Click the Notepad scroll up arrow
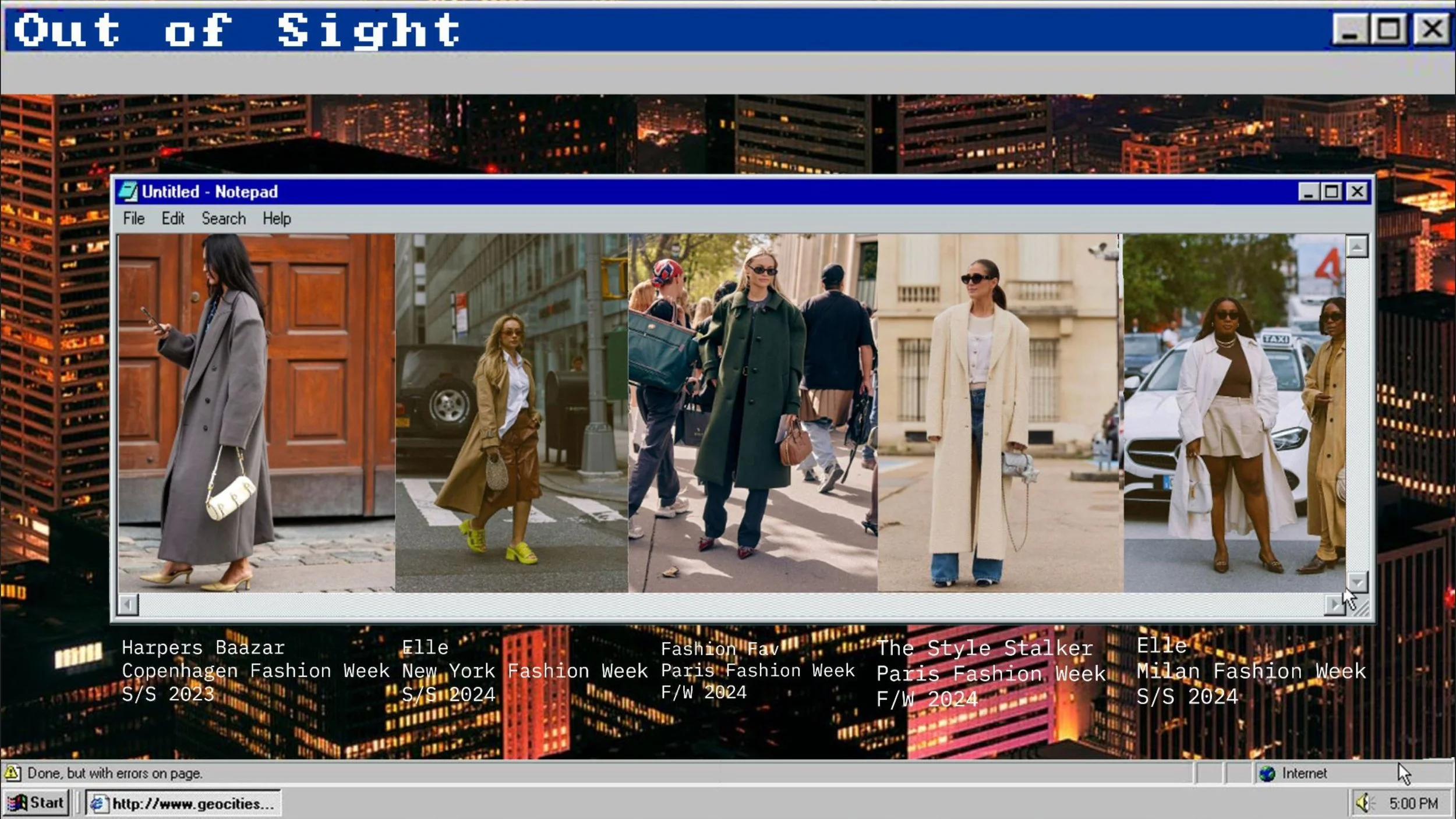 click(x=1356, y=247)
